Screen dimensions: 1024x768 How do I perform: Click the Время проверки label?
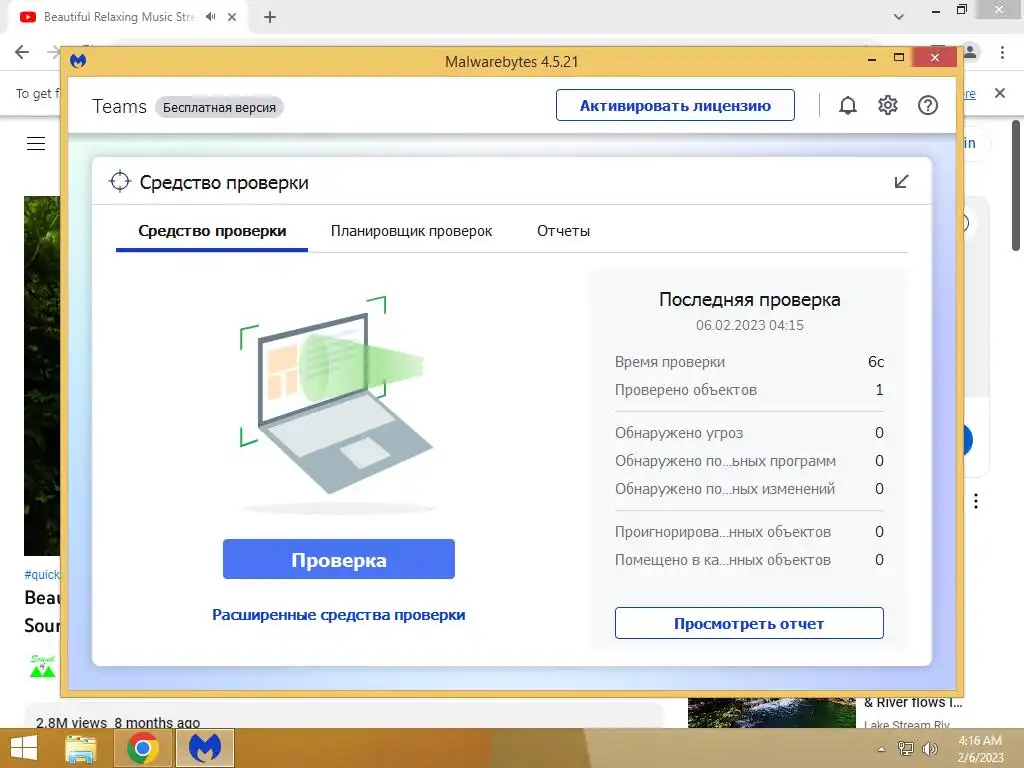(669, 362)
